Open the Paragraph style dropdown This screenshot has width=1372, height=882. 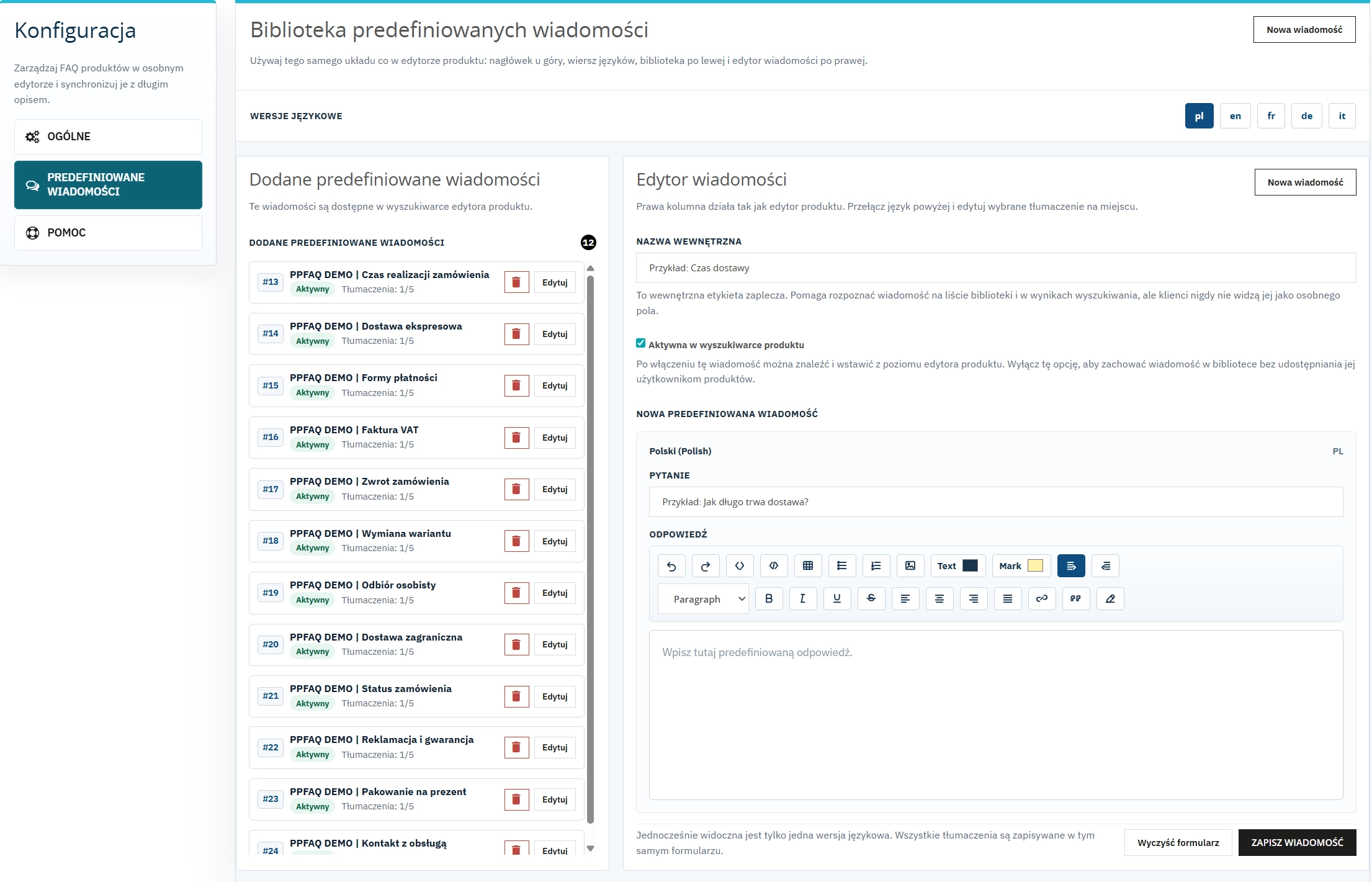(703, 598)
